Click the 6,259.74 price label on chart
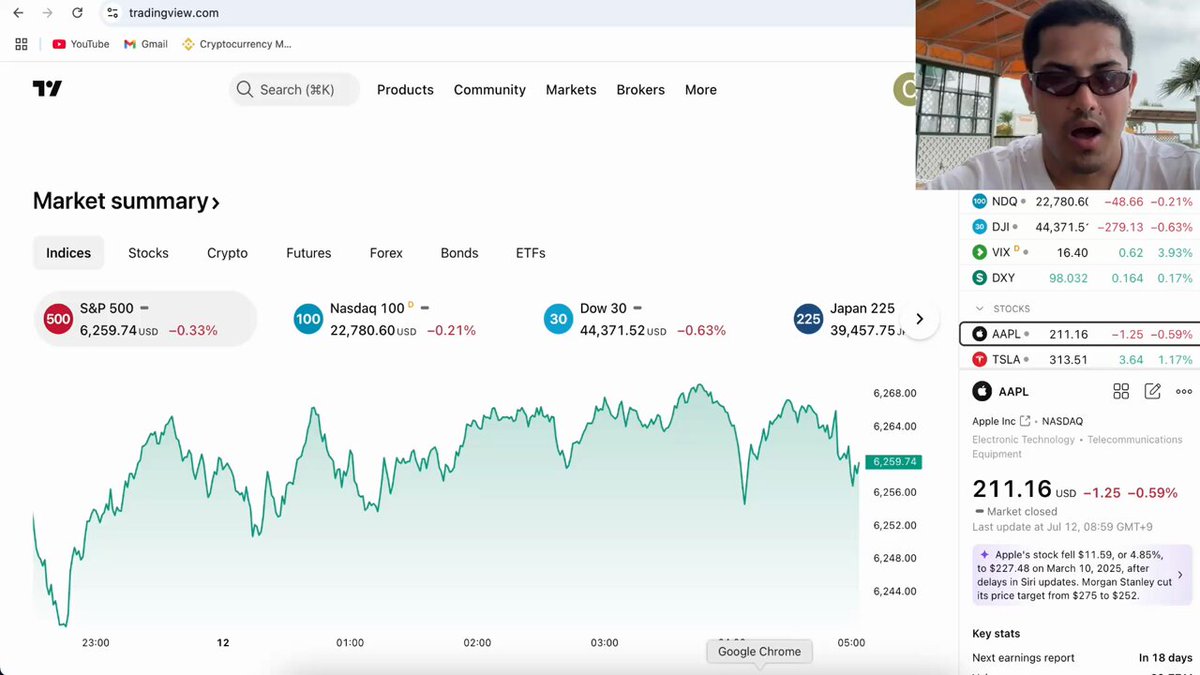Screen dimensions: 1200x675 click(x=895, y=462)
